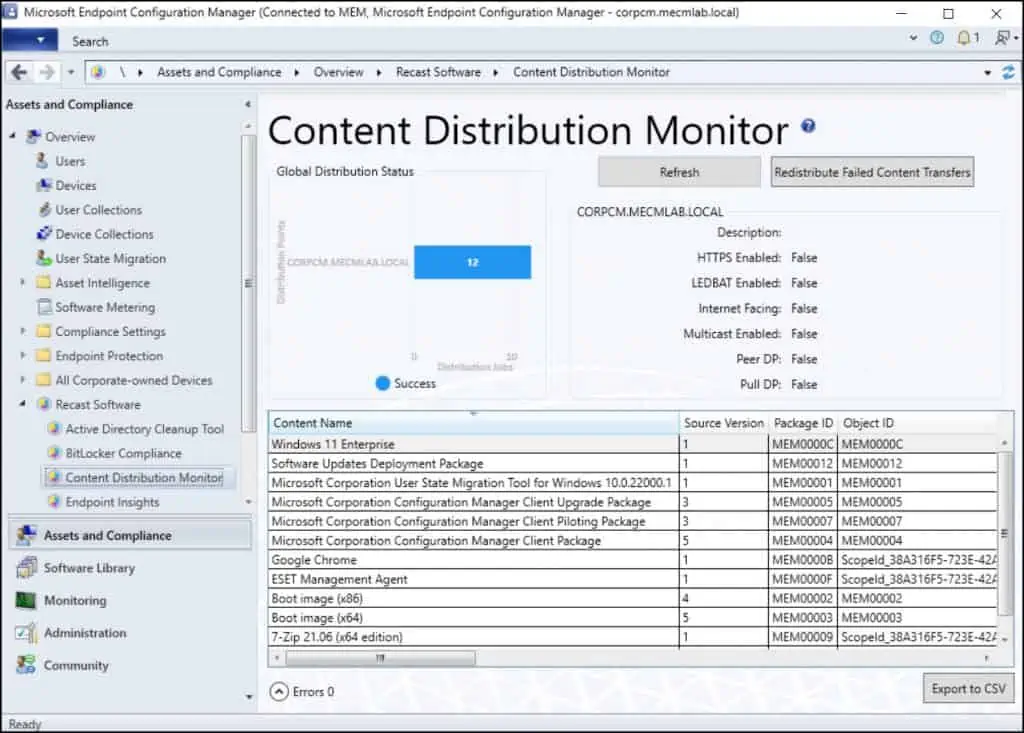Collapse the navigation pane arrow
Screen dimensions: 1024x733
(x=248, y=104)
